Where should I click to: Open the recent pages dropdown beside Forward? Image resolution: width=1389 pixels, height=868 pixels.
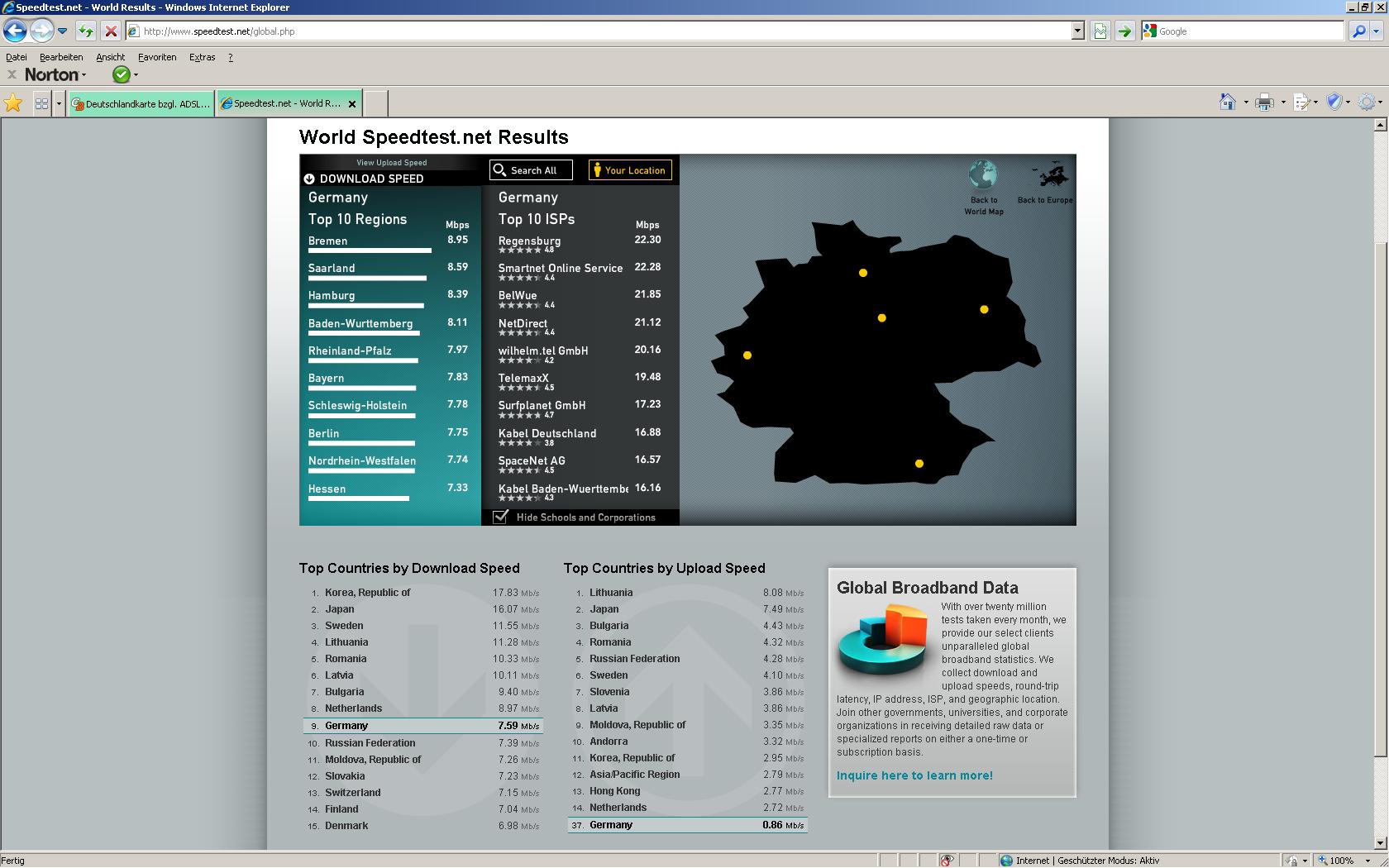pyautogui.click(x=62, y=31)
